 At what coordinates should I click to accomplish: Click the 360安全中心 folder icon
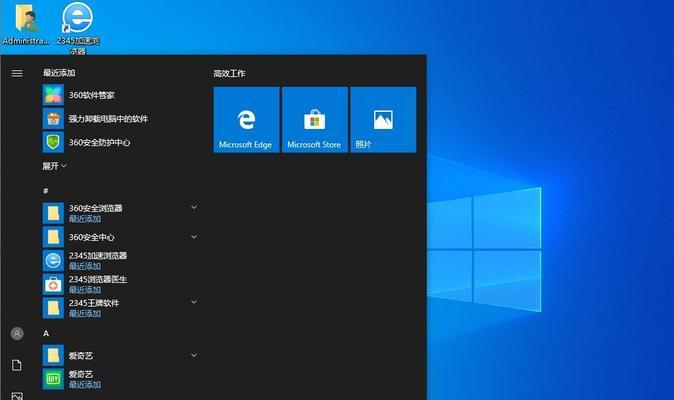click(53, 237)
